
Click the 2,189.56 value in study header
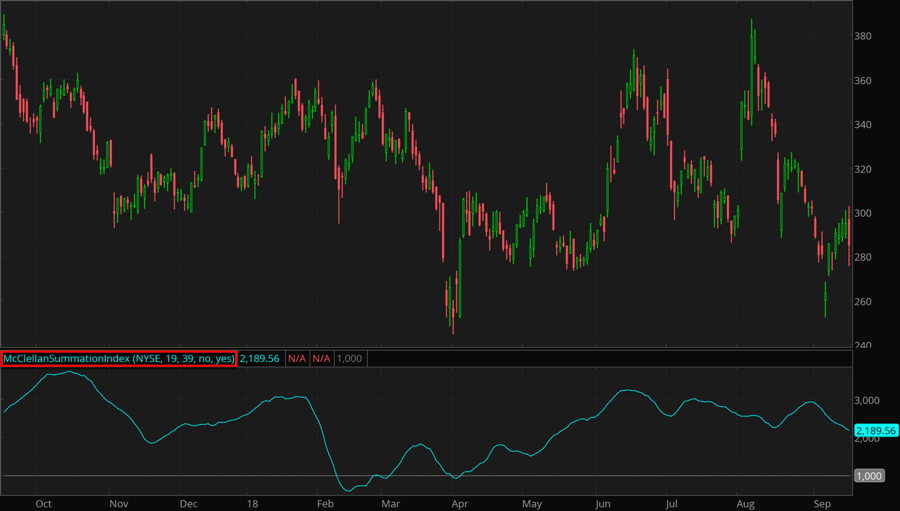(259, 358)
